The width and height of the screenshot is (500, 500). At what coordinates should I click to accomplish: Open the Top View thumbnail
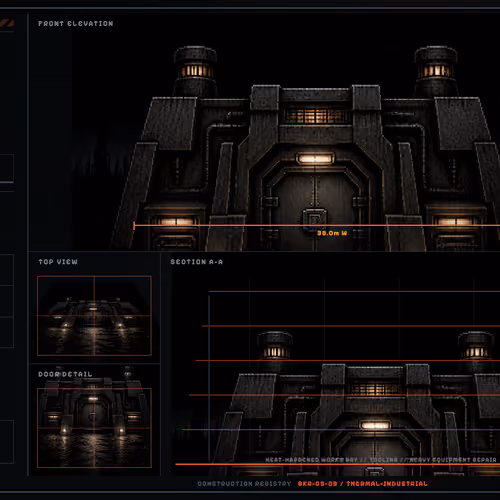94,316
